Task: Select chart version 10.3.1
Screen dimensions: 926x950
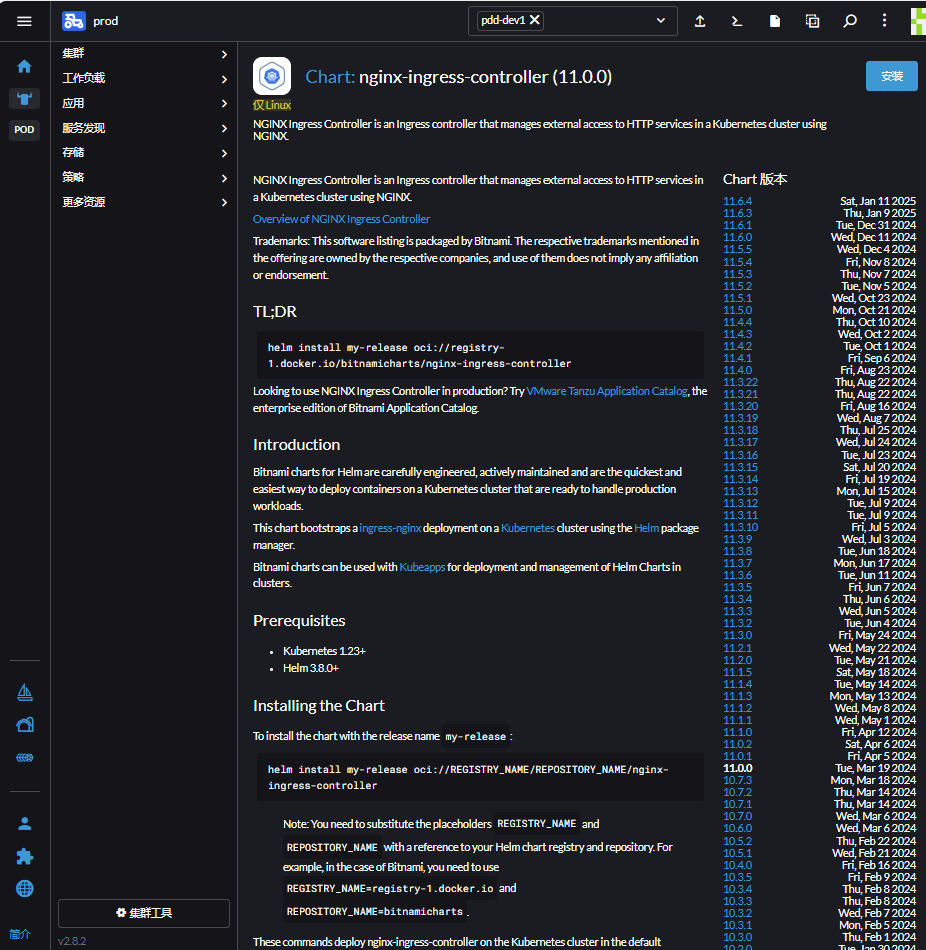Action: click(x=738, y=925)
